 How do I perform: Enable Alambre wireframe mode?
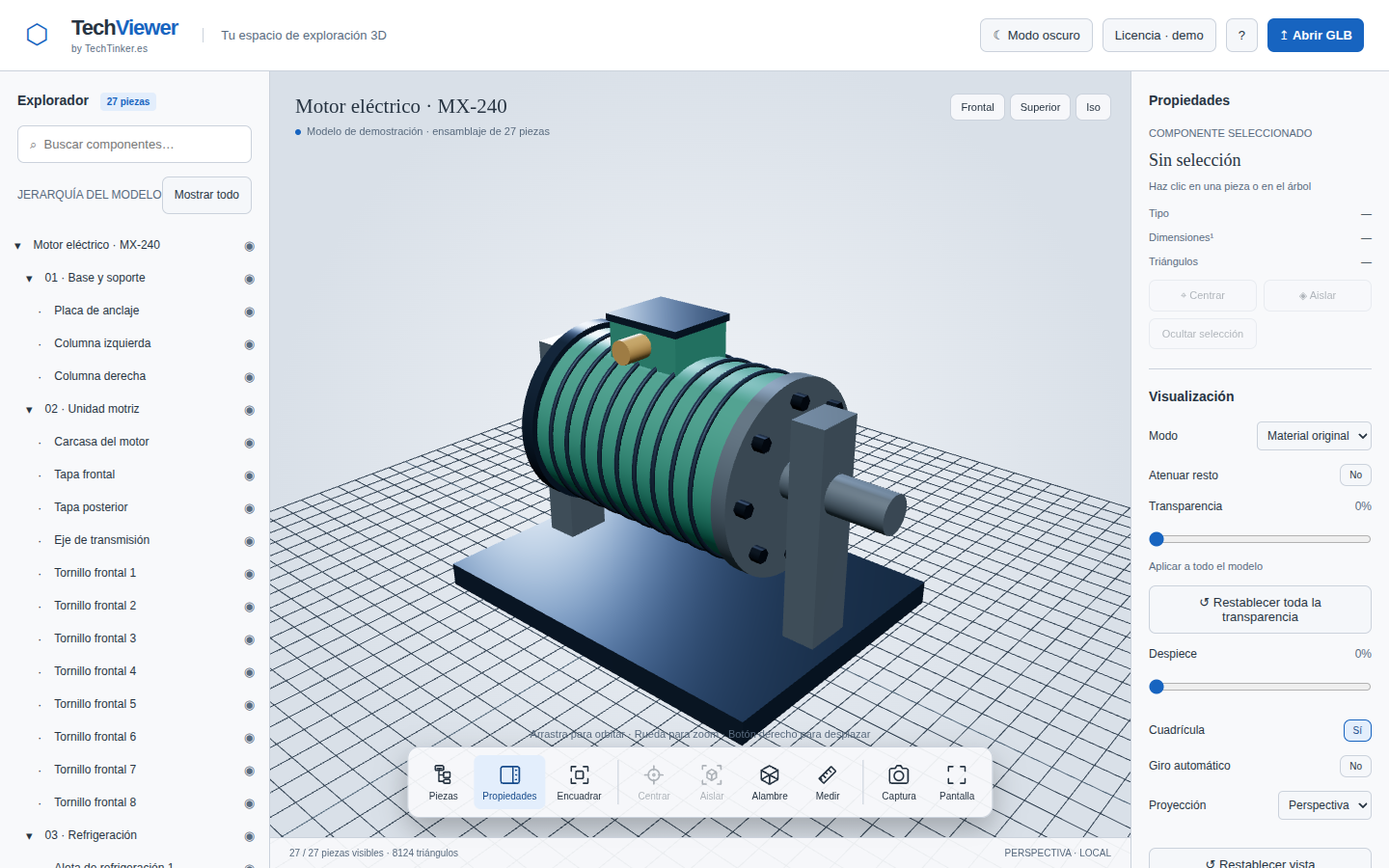(770, 782)
